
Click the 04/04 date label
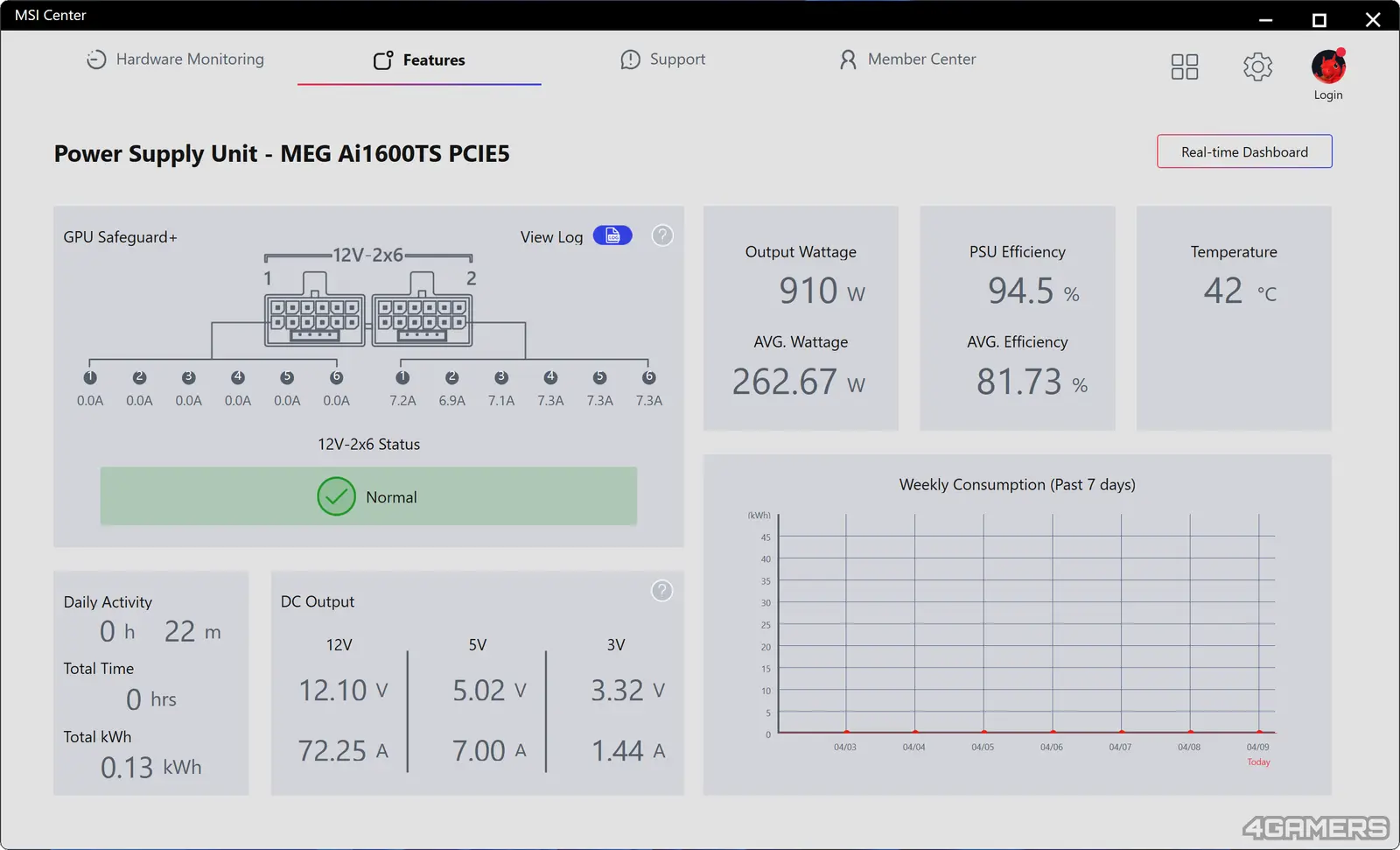click(x=913, y=748)
